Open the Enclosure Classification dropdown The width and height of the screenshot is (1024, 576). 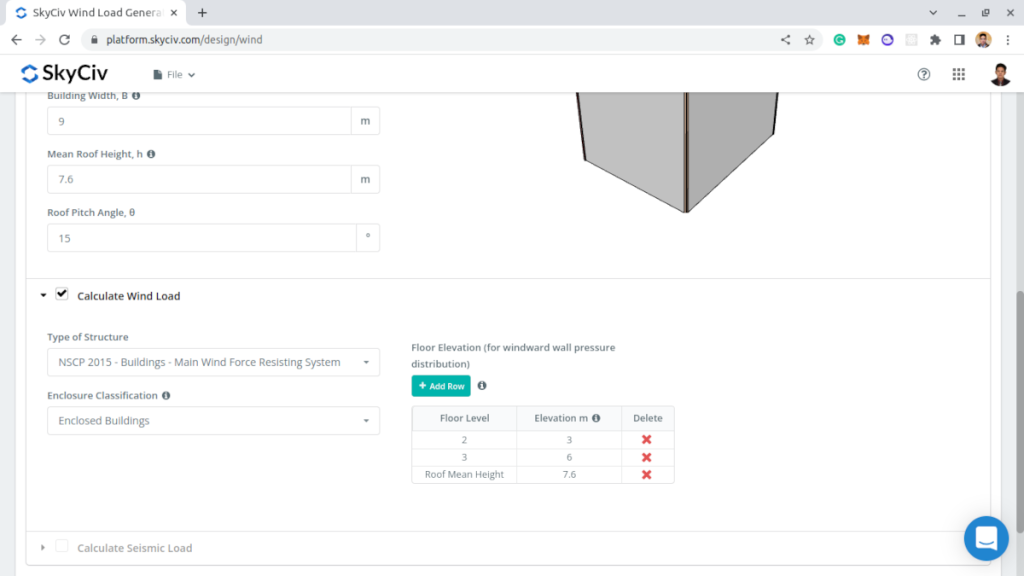213,421
